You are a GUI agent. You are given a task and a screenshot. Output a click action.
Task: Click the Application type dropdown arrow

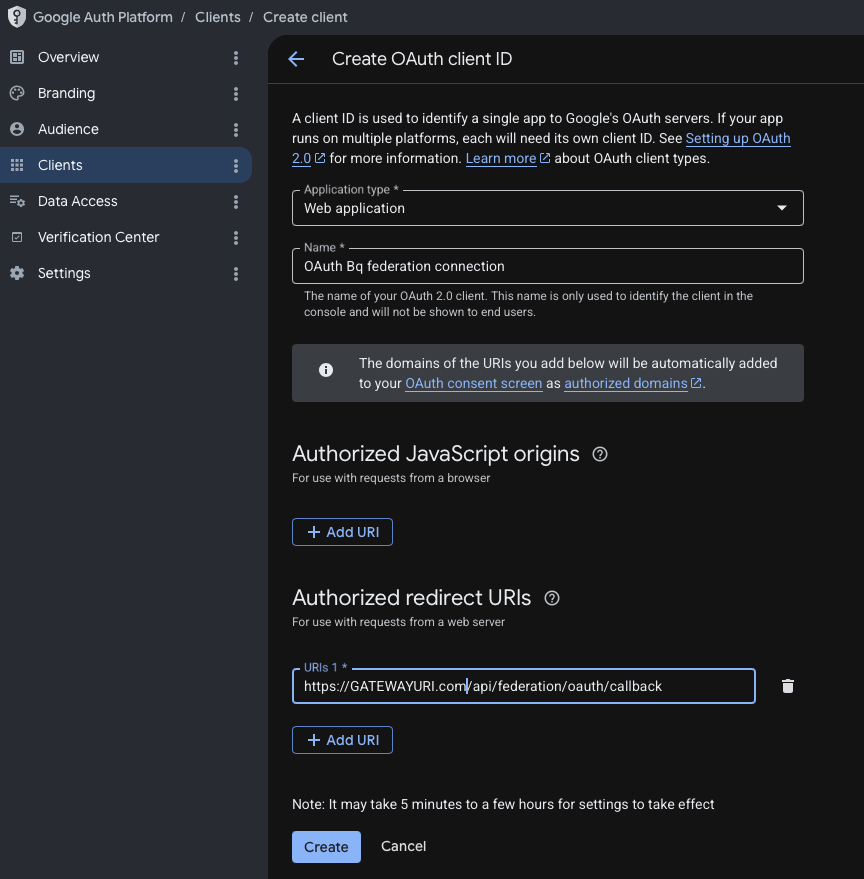point(782,208)
